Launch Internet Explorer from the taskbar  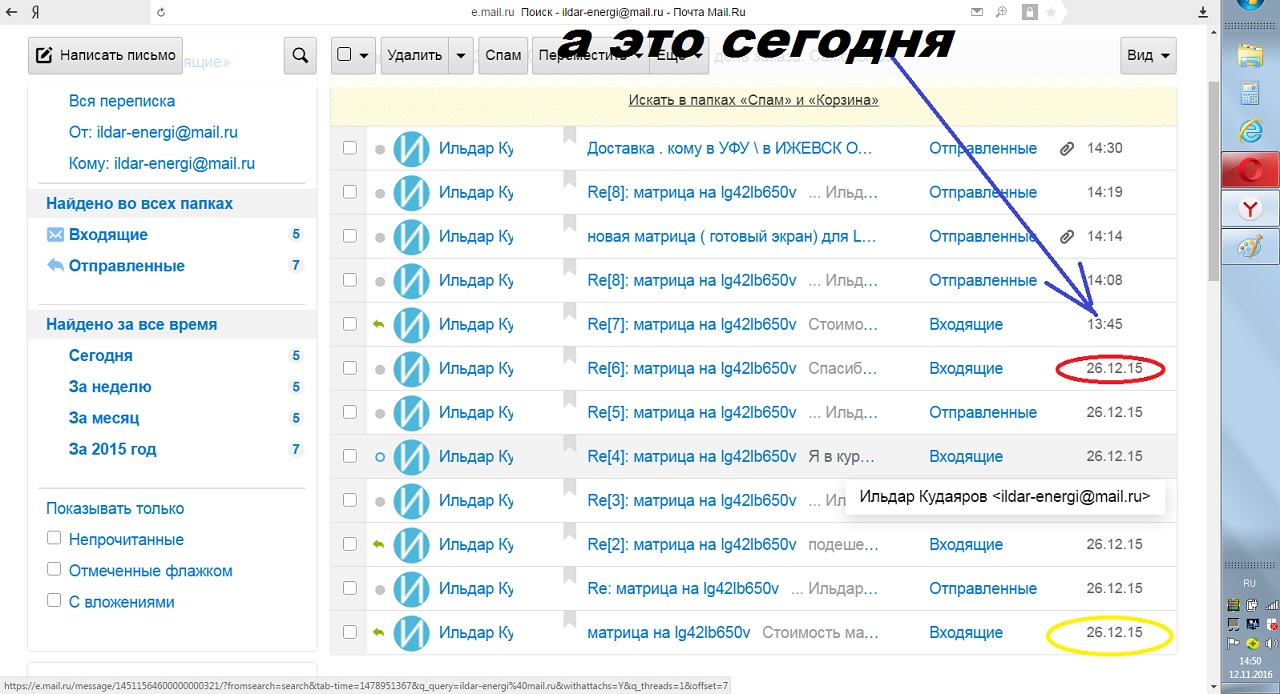coord(1250,132)
